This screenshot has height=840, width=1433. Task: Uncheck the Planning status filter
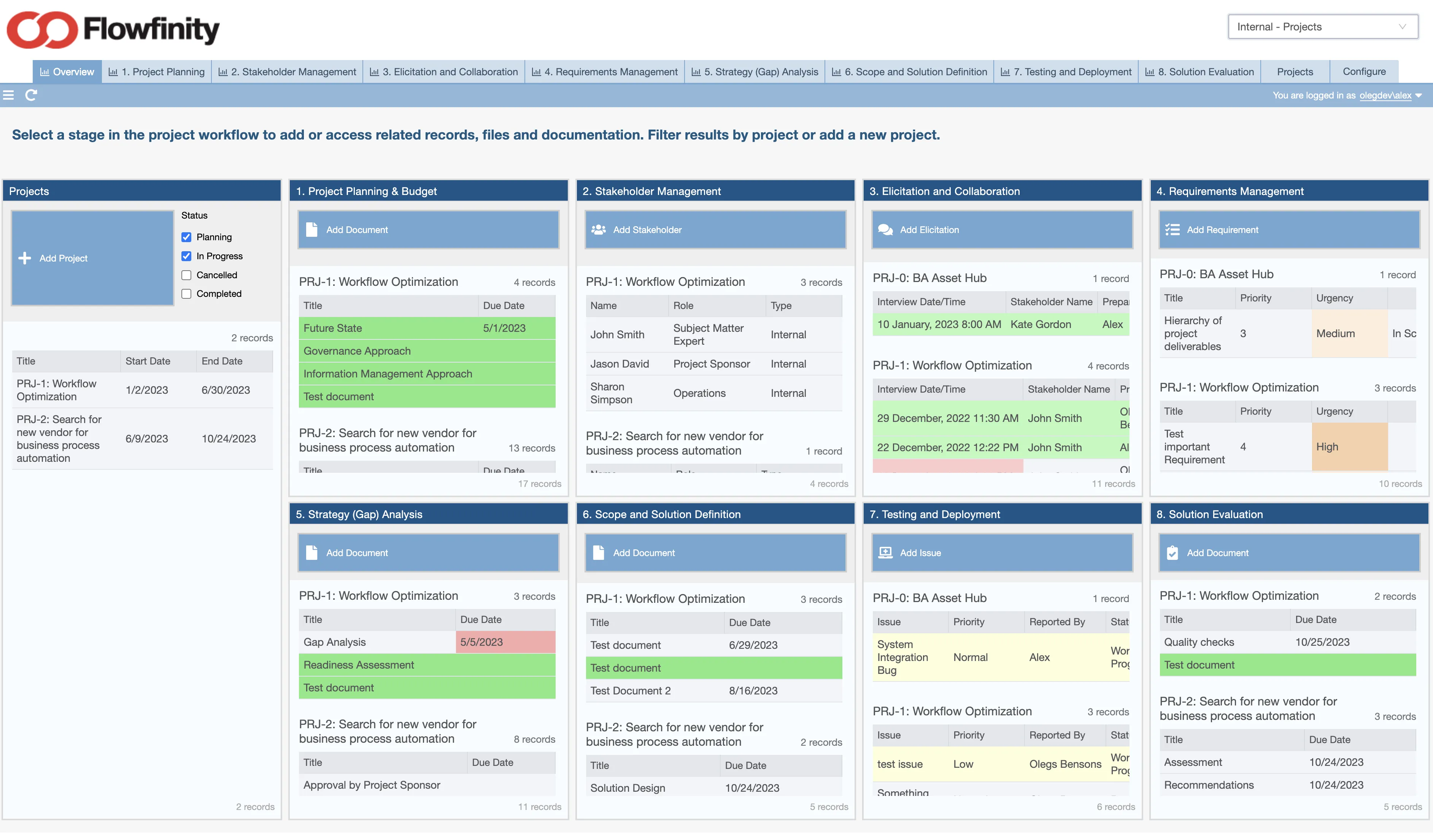pyautogui.click(x=186, y=237)
